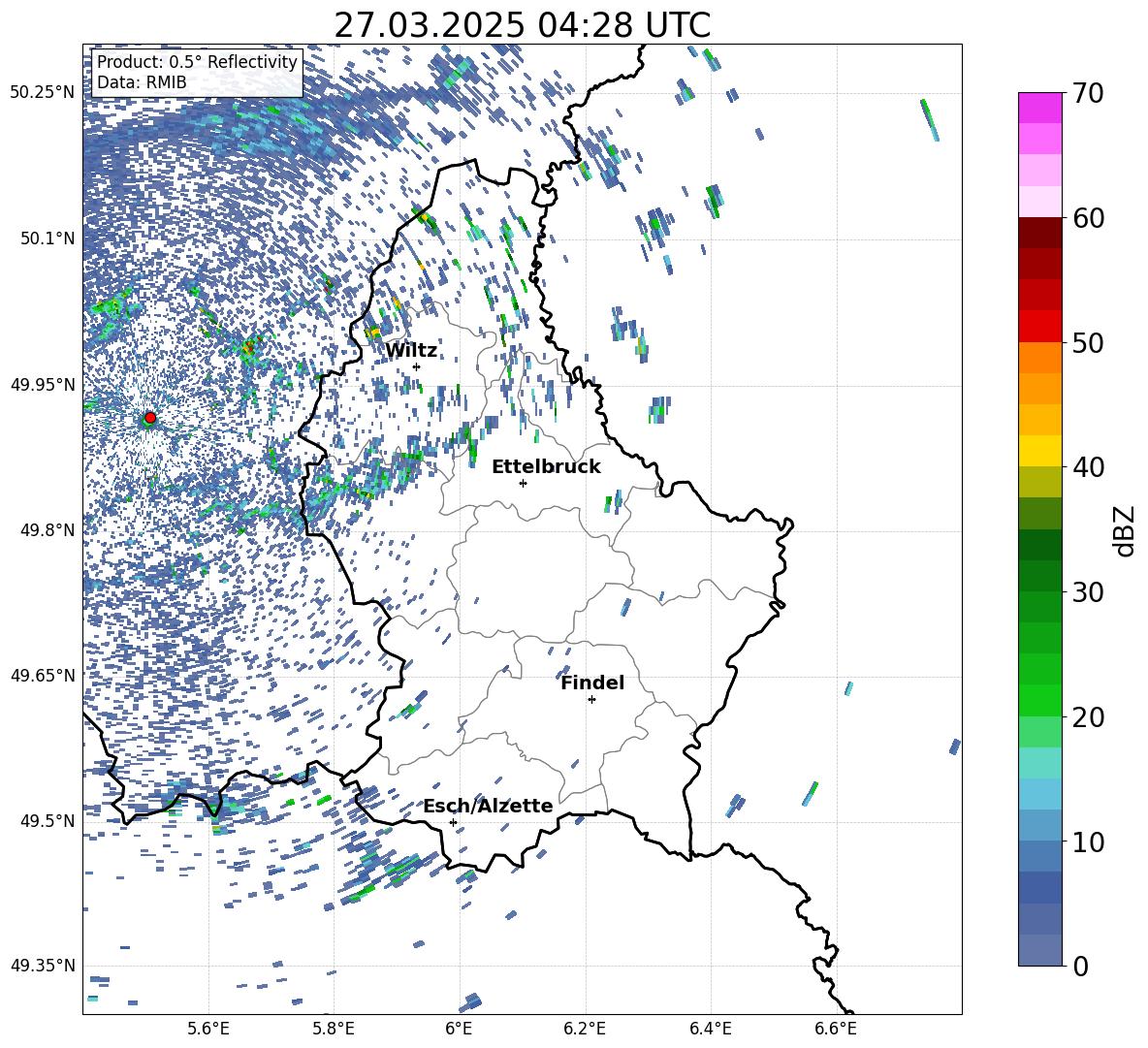This screenshot has height=1048, width=1148.
Task: Click the bright green swatch at 20 dBZ
Action: pyautogui.click(x=1039, y=700)
